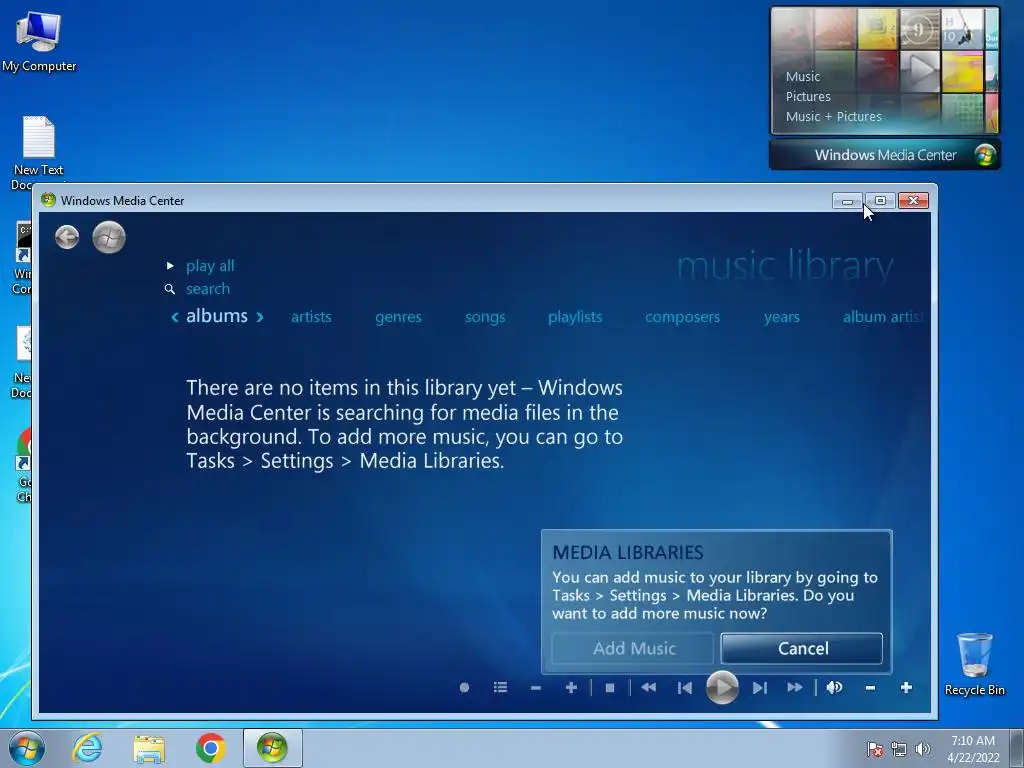Start playback with the round play button
Screen dimensions: 1024x768
722,687
